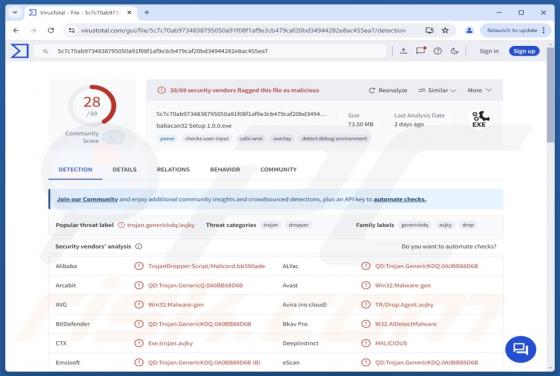Viewport: 560px width, 376px height.
Task: Expand the More dropdown
Action: 479,90
